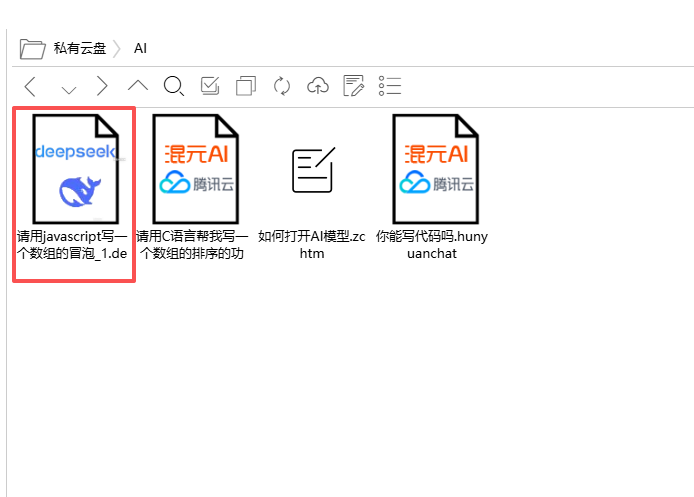
Task: Click the copy files icon
Action: 246,86
